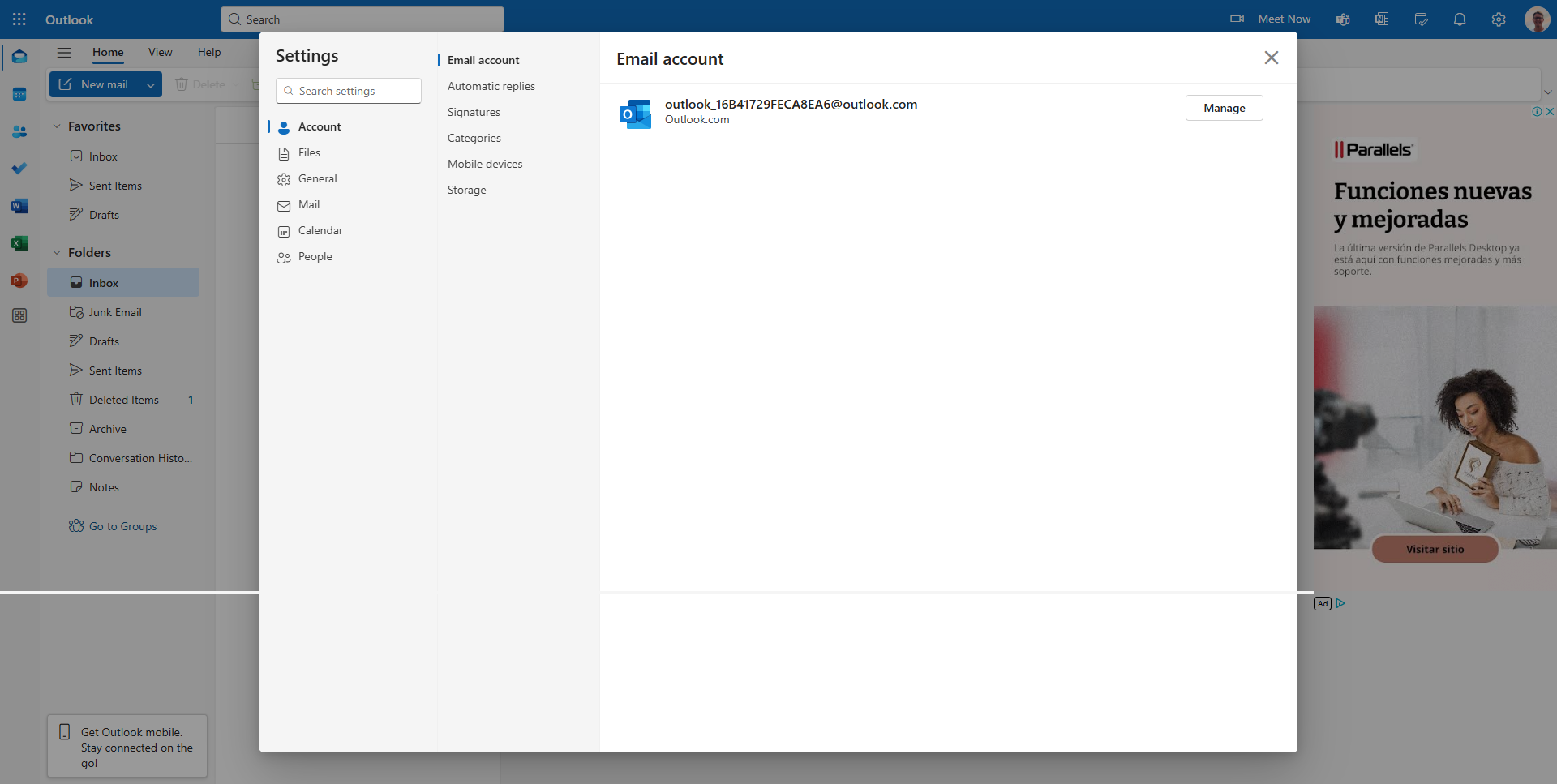Select Mail settings category
The width and height of the screenshot is (1557, 784).
click(x=349, y=204)
